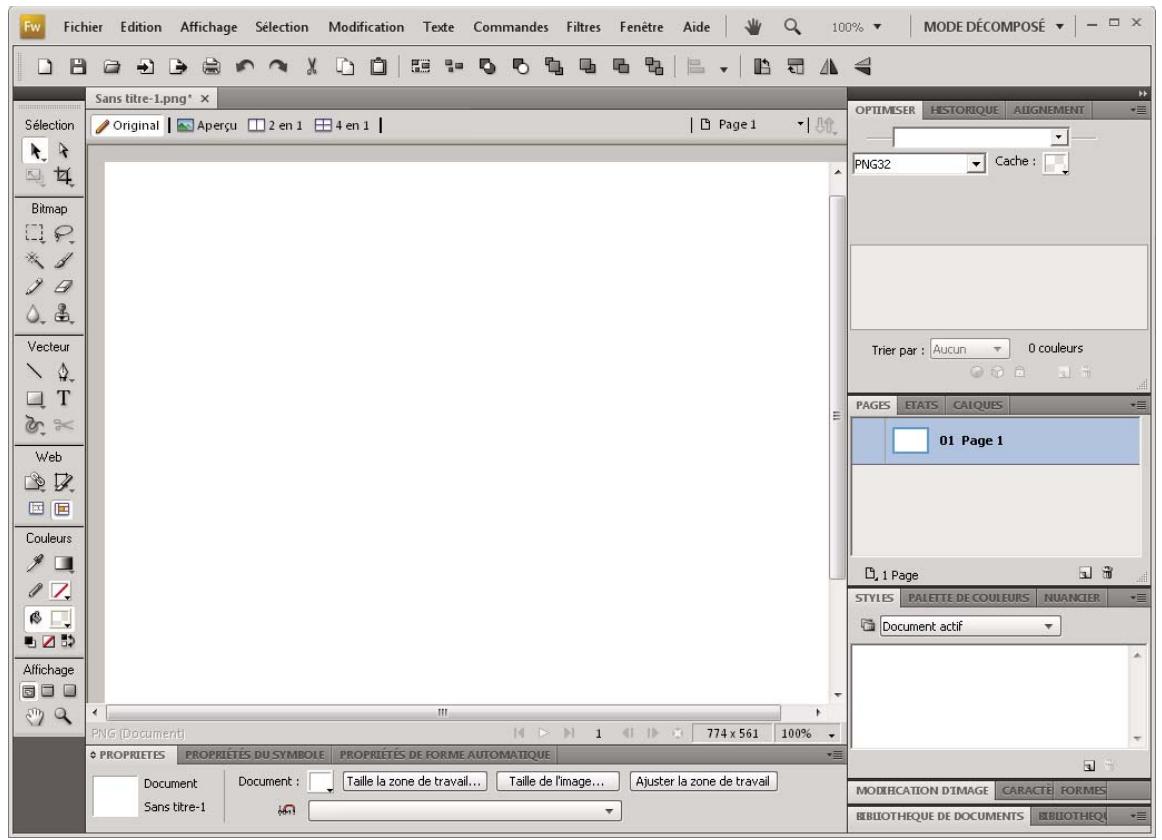
Task: Select the Marquee tool
Action: (35, 234)
